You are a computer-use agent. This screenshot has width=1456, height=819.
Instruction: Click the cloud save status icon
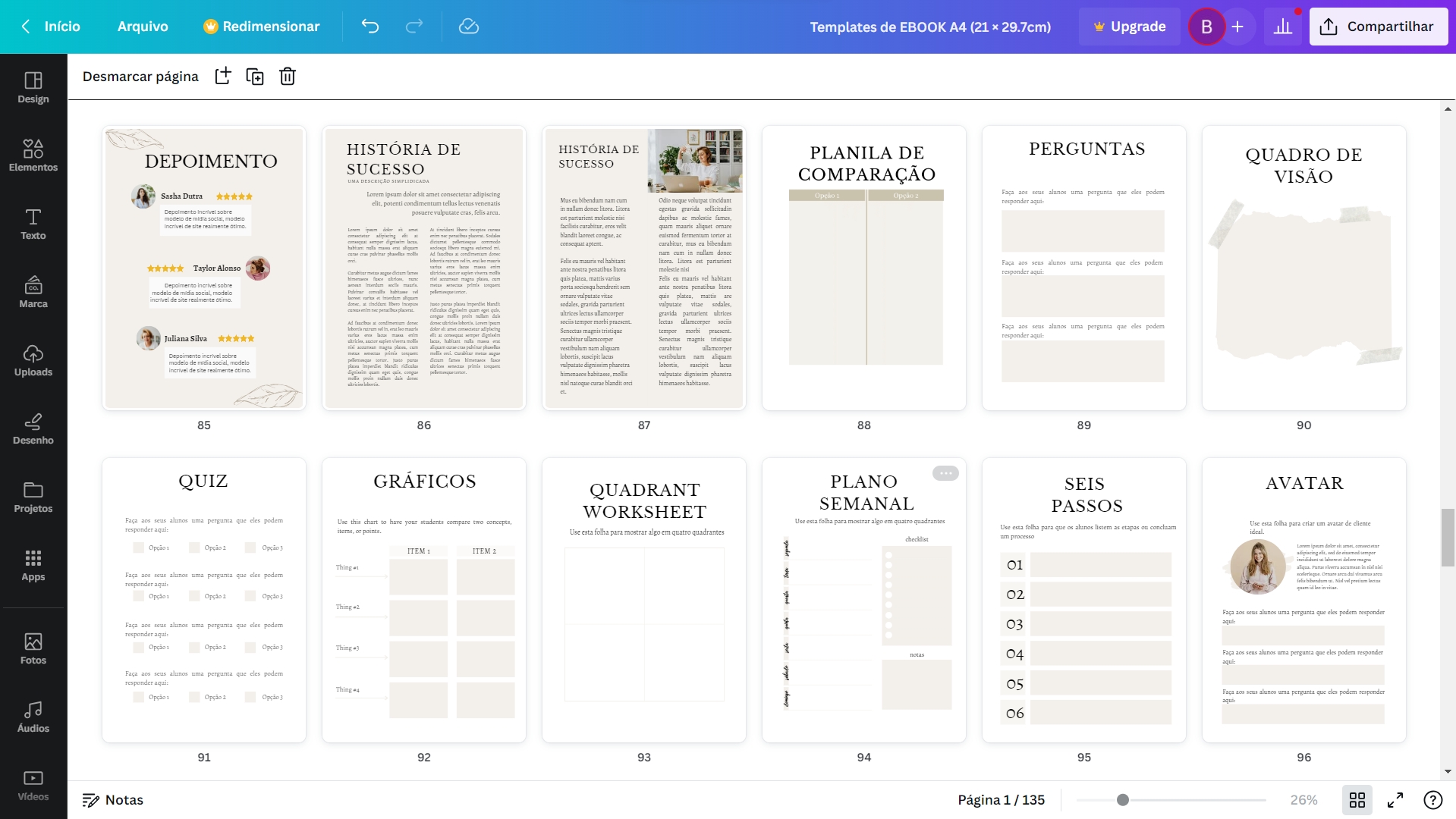469,27
